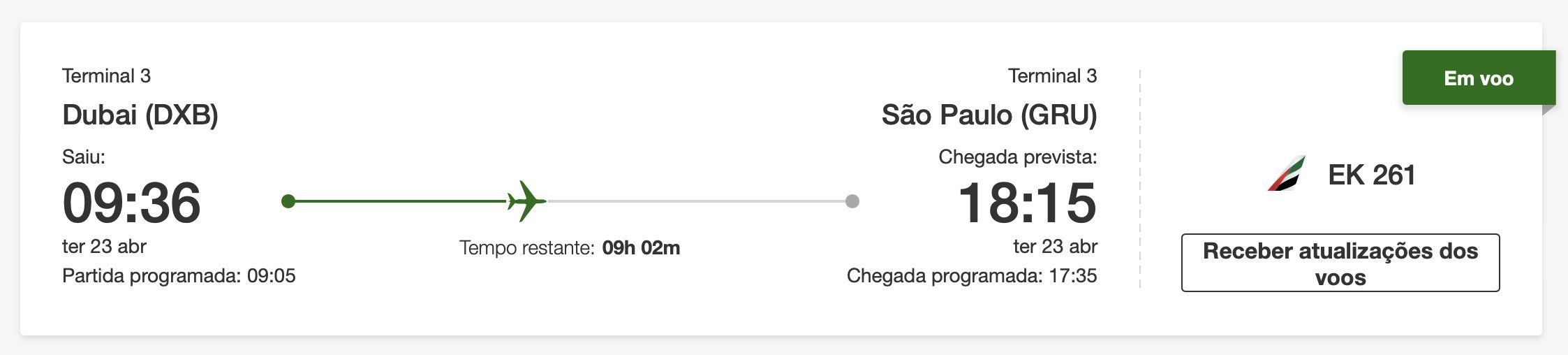Click the Tempo restante 09h 02m label
Viewport: 1568px width, 355px height.
(x=570, y=247)
